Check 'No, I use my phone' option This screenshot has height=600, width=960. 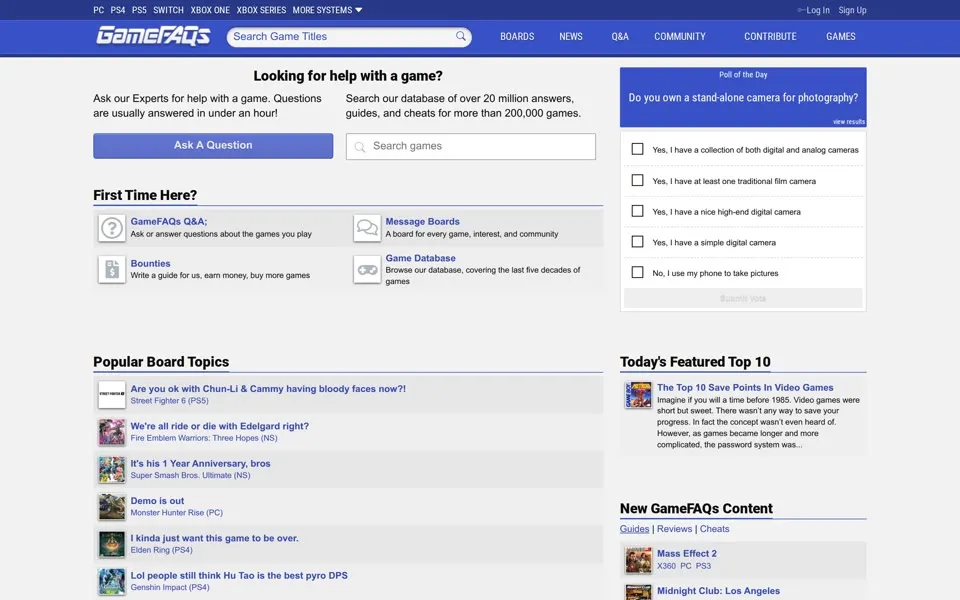click(637, 272)
